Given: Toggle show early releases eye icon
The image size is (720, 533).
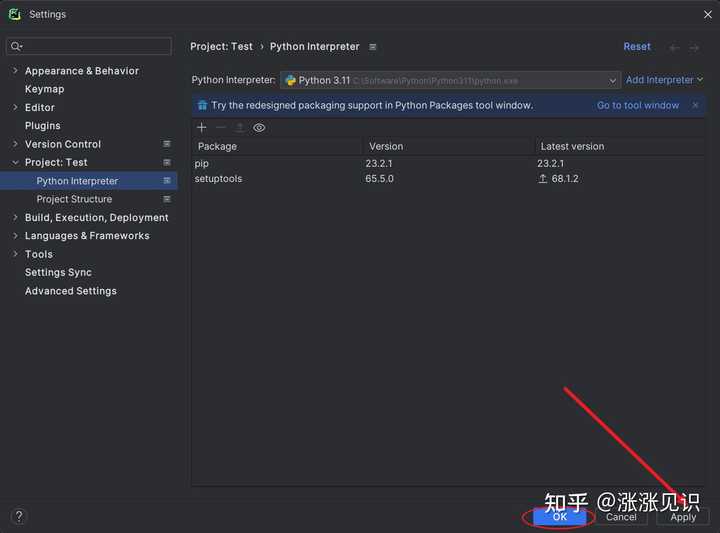Looking at the screenshot, I should click(259, 128).
